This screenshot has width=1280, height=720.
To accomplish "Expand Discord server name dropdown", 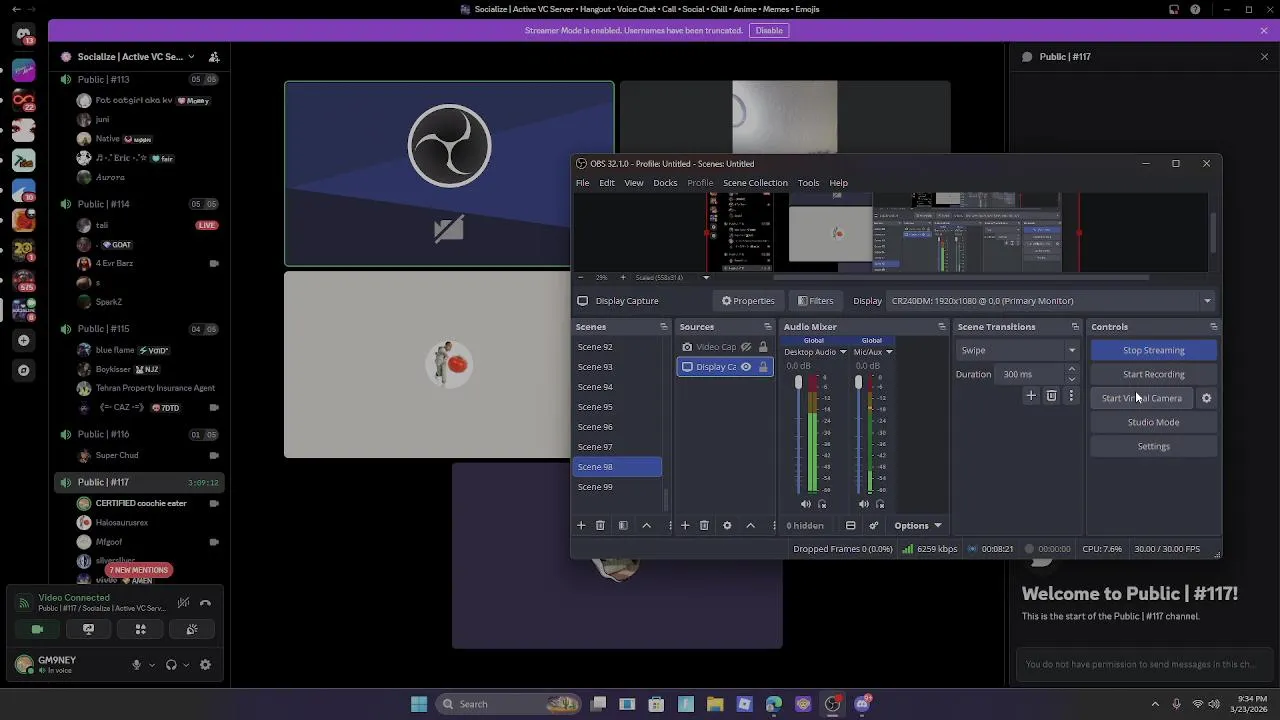I will click(191, 57).
